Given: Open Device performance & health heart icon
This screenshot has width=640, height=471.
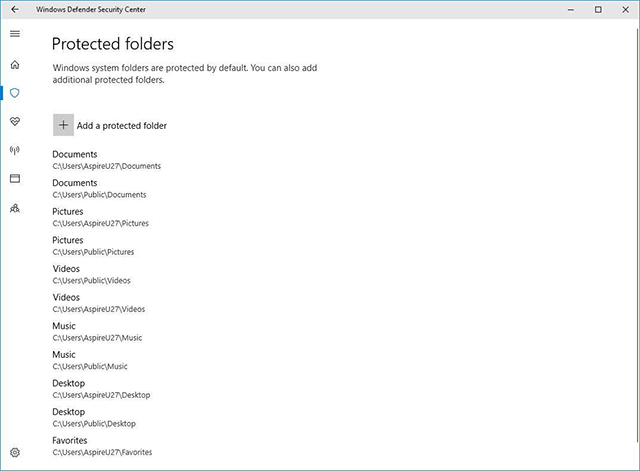Looking at the screenshot, I should 15,121.
